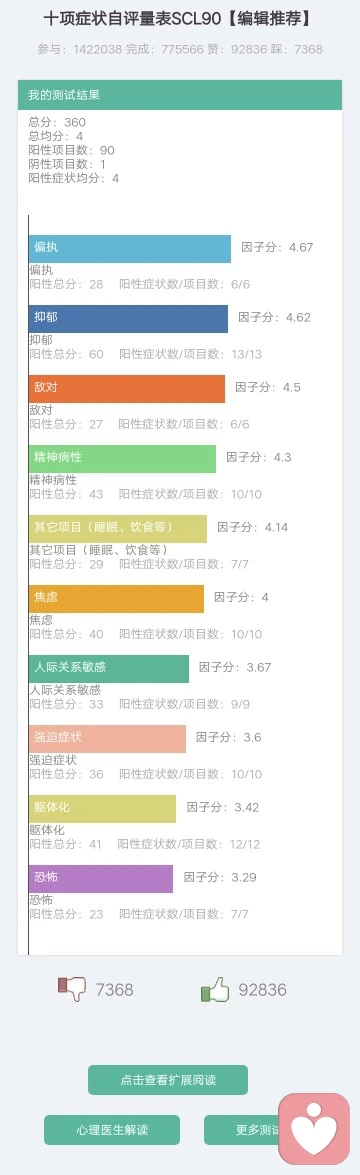Tap the 更多测试 button
The height and width of the screenshot is (1175, 360).
(242, 1129)
